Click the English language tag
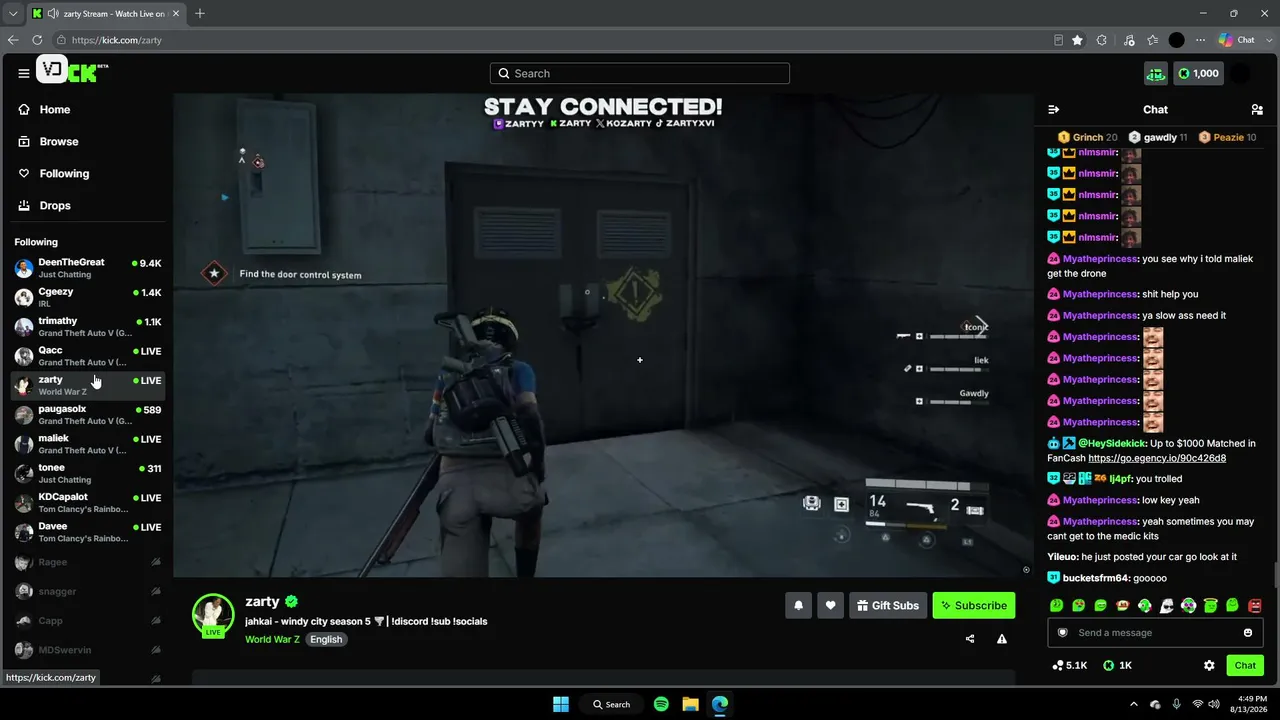1280x720 pixels. tap(326, 639)
